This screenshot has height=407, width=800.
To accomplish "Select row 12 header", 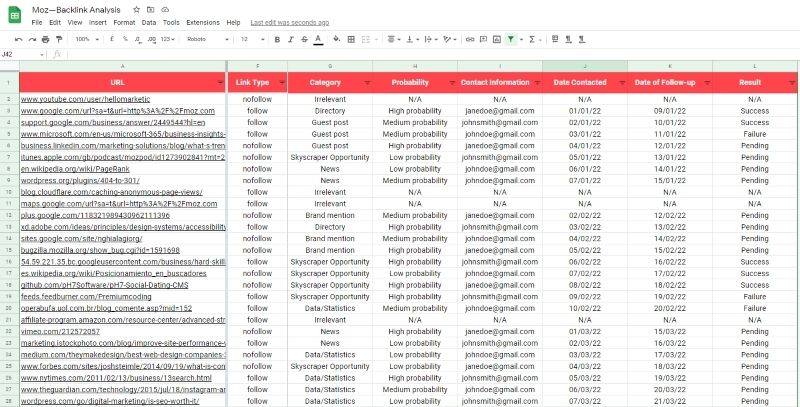I will pyautogui.click(x=9, y=215).
